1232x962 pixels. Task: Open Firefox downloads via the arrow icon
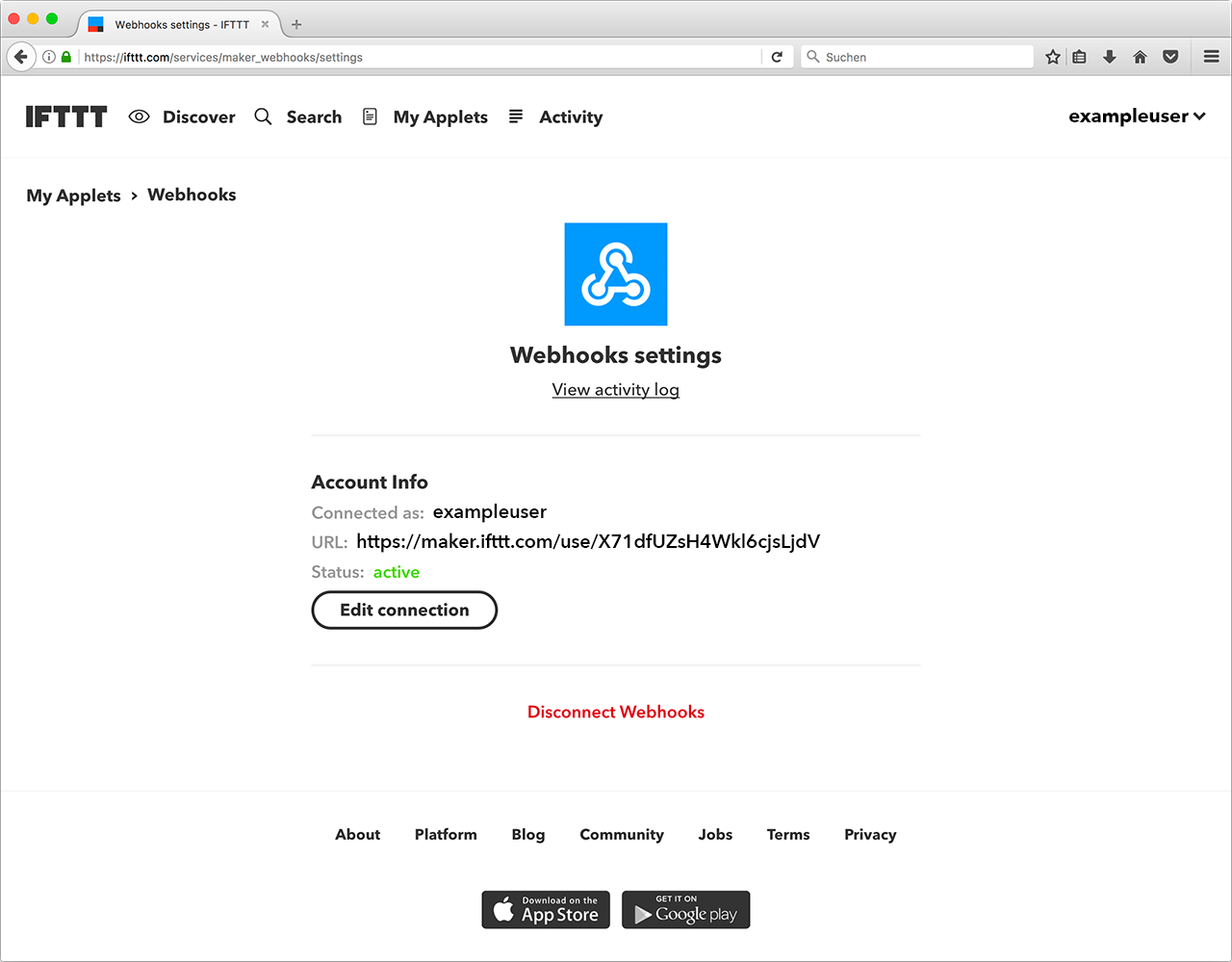1109,57
